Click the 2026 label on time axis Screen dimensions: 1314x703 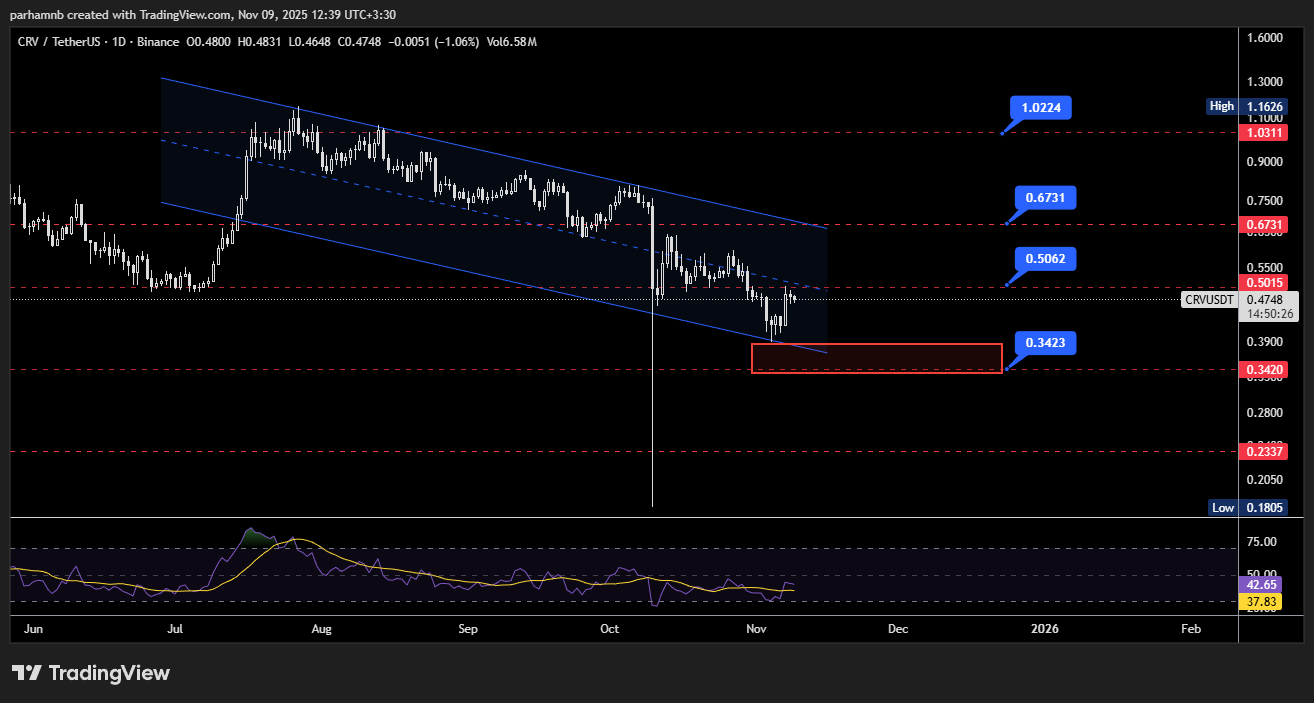pyautogui.click(x=1044, y=629)
